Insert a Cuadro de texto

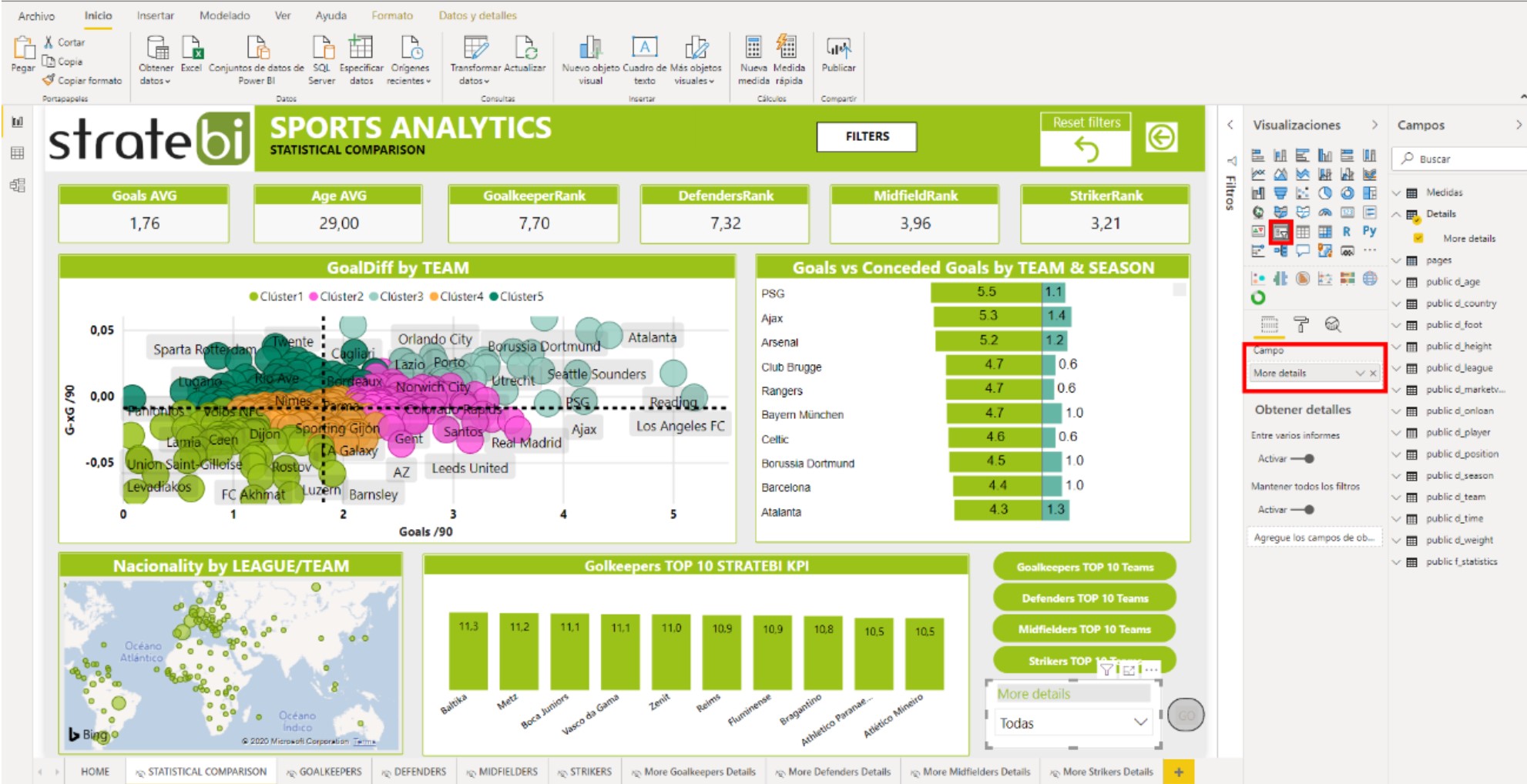click(644, 50)
